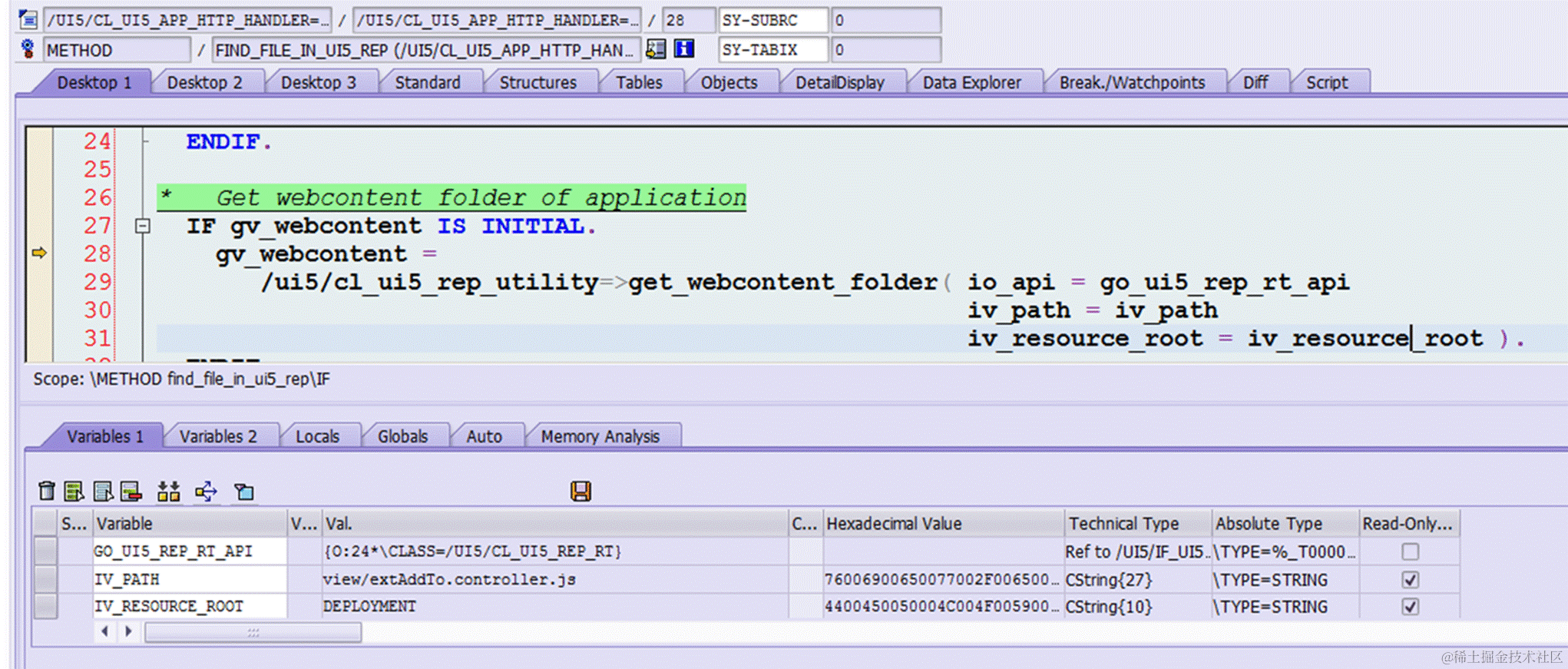The width and height of the screenshot is (1568, 669).
Task: Click the yellow current-line arrow at line 28
Action: [x=39, y=253]
